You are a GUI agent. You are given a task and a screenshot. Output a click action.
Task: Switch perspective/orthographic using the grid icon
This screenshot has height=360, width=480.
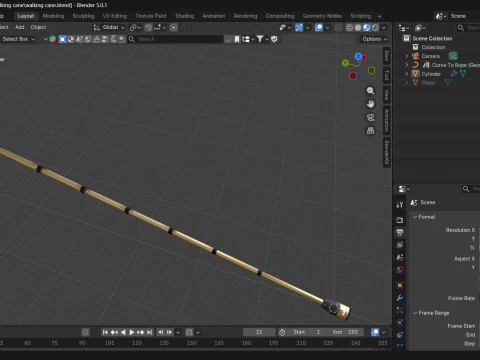[x=370, y=130]
